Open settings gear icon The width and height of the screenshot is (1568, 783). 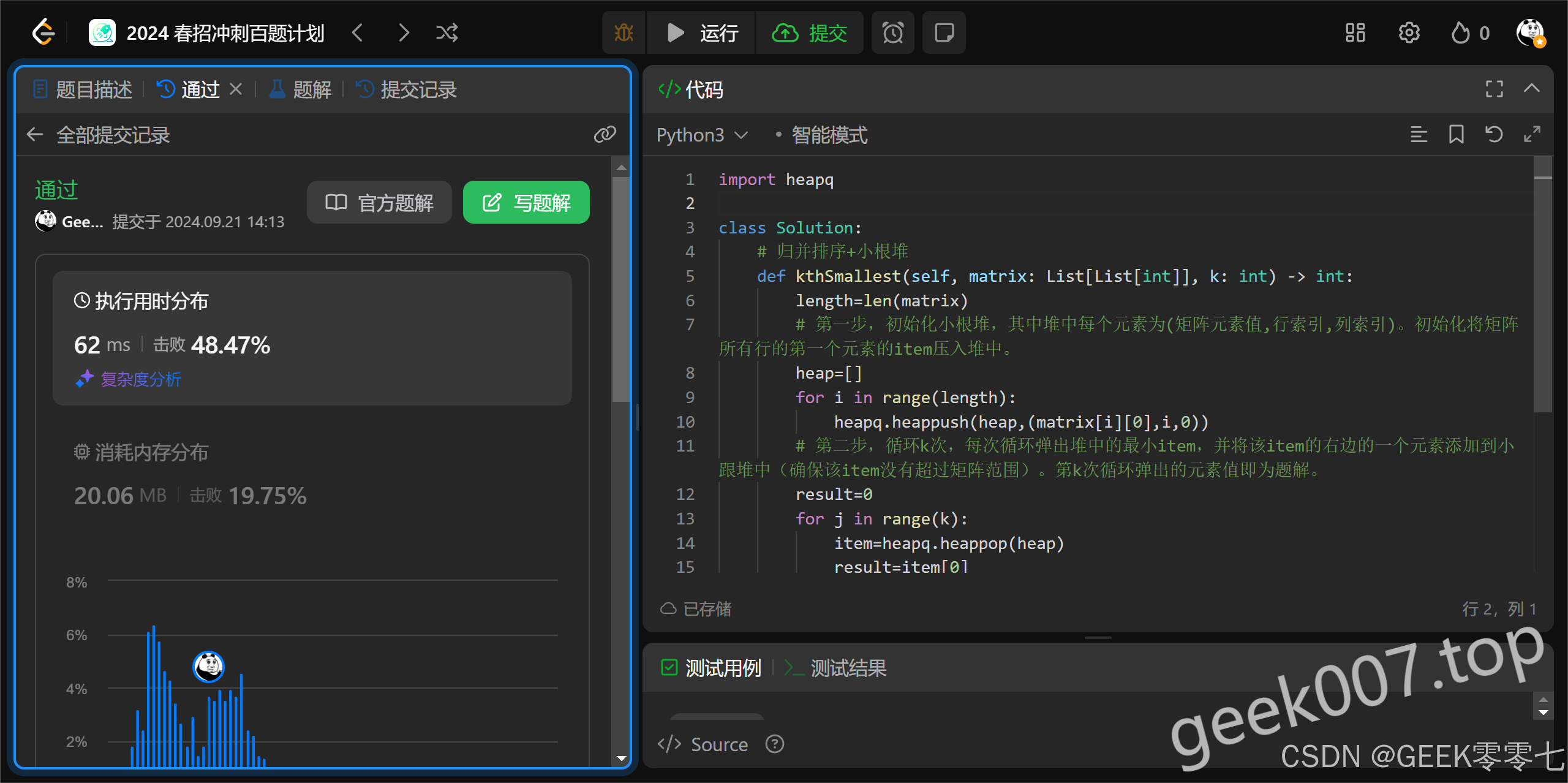(1409, 32)
